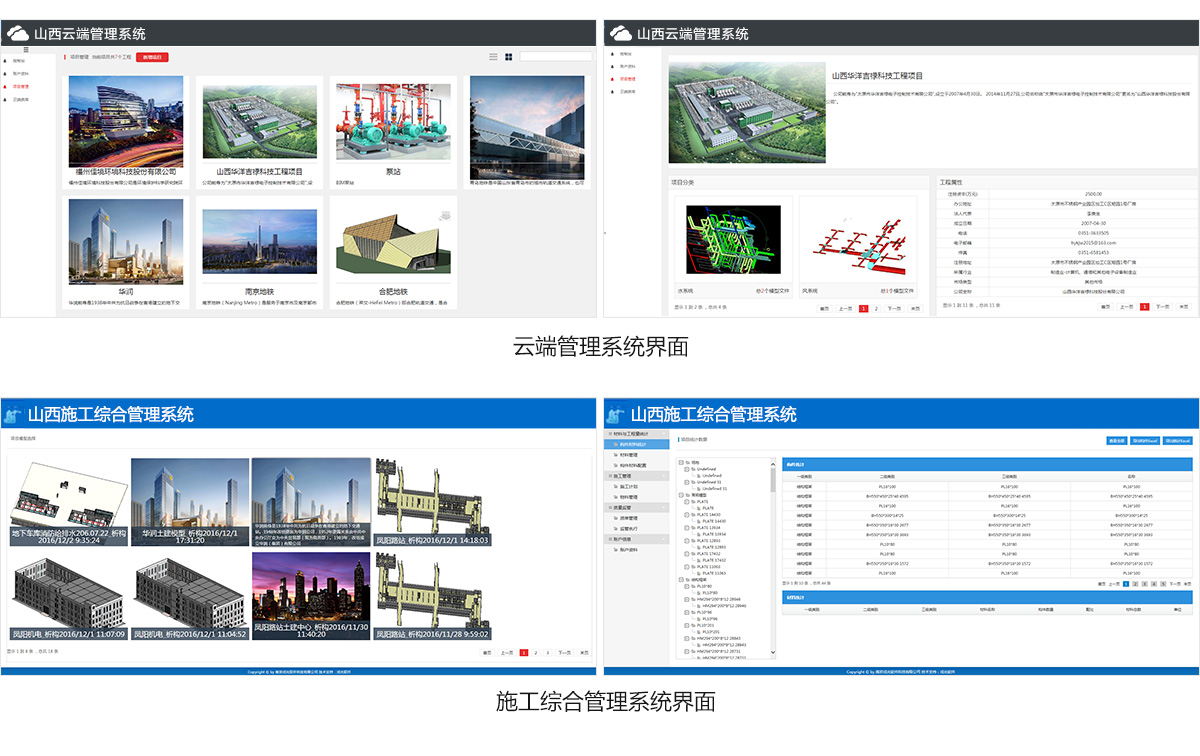Select the PLATE 17432 child tree item
This screenshot has height=756, width=1200.
point(714,560)
